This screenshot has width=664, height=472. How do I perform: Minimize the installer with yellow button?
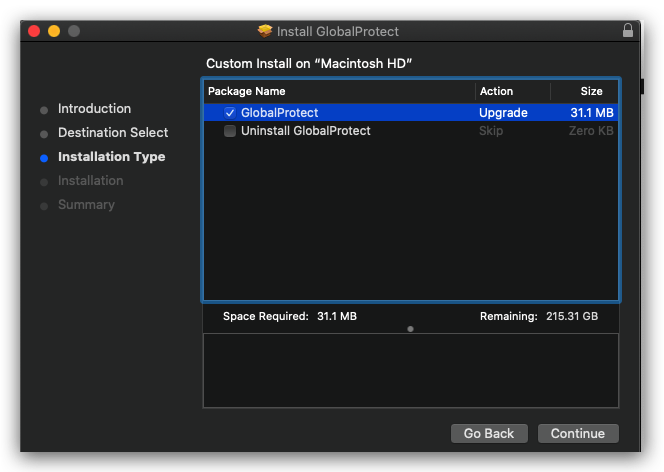click(54, 31)
